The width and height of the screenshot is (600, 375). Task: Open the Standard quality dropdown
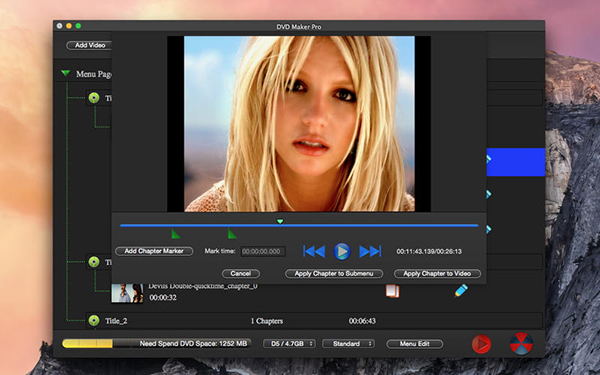(349, 344)
